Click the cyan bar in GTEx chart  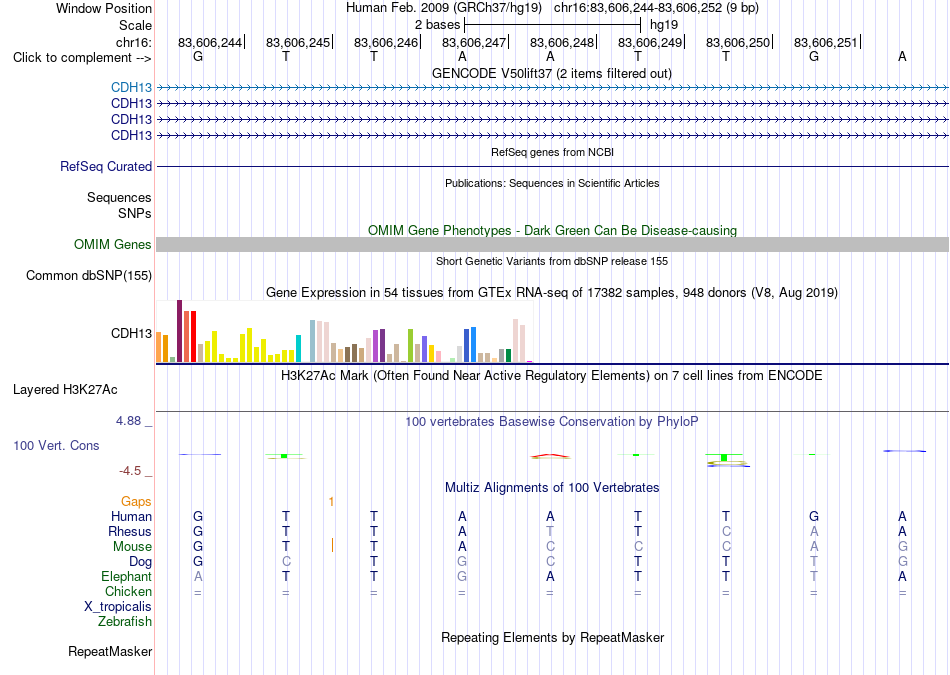point(298,348)
